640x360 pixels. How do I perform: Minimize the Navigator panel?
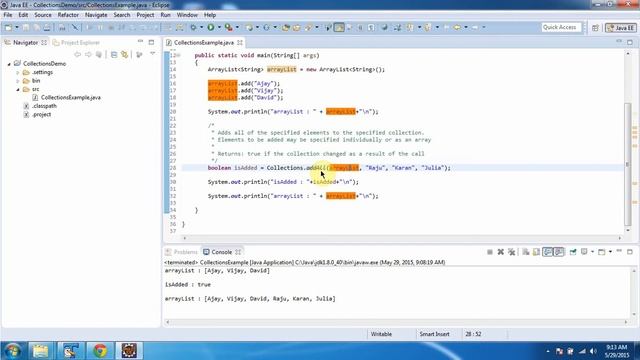pyautogui.click(x=140, y=42)
